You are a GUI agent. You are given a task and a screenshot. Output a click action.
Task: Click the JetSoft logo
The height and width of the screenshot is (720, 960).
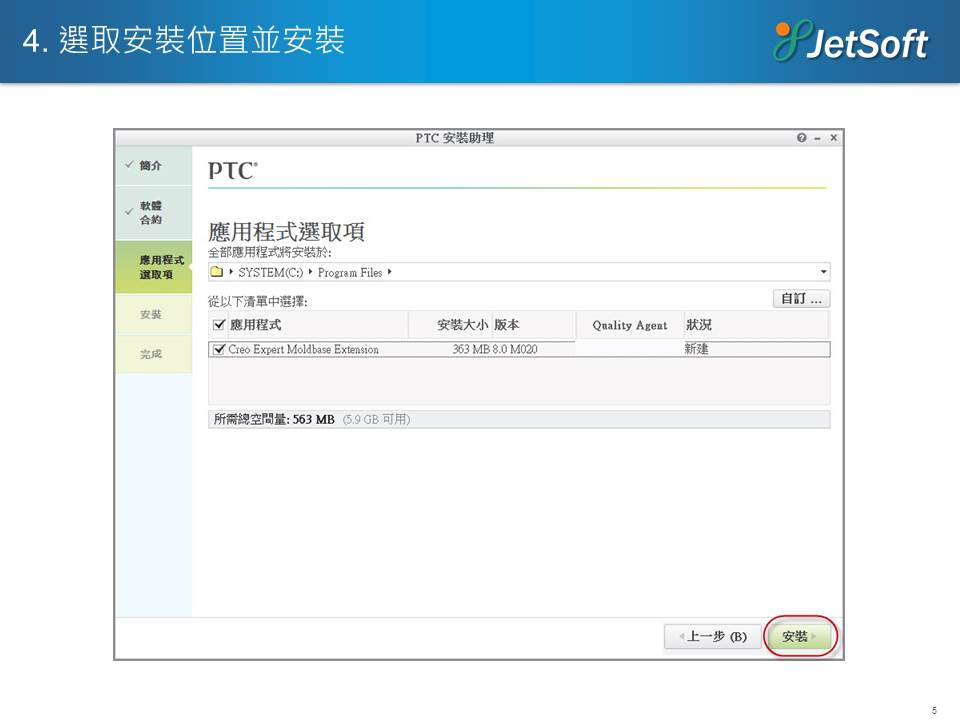point(851,42)
